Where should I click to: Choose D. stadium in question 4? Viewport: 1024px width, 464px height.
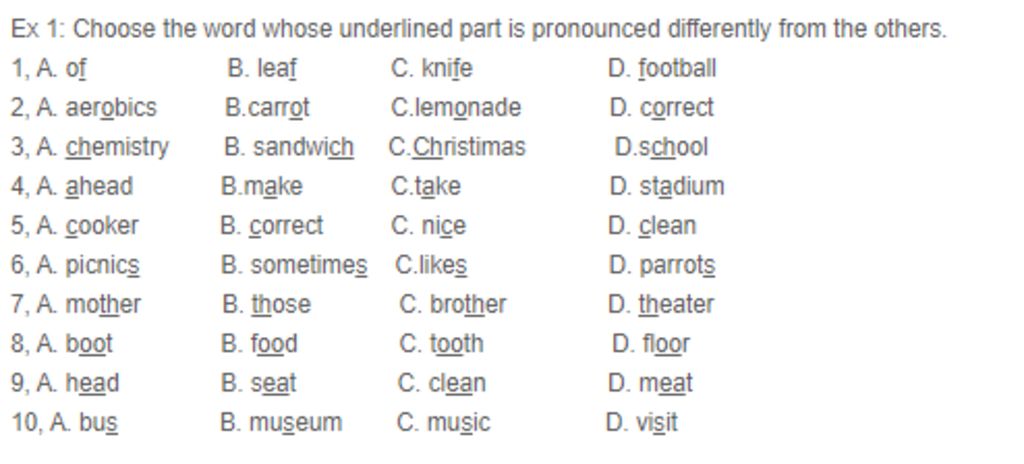(667, 186)
